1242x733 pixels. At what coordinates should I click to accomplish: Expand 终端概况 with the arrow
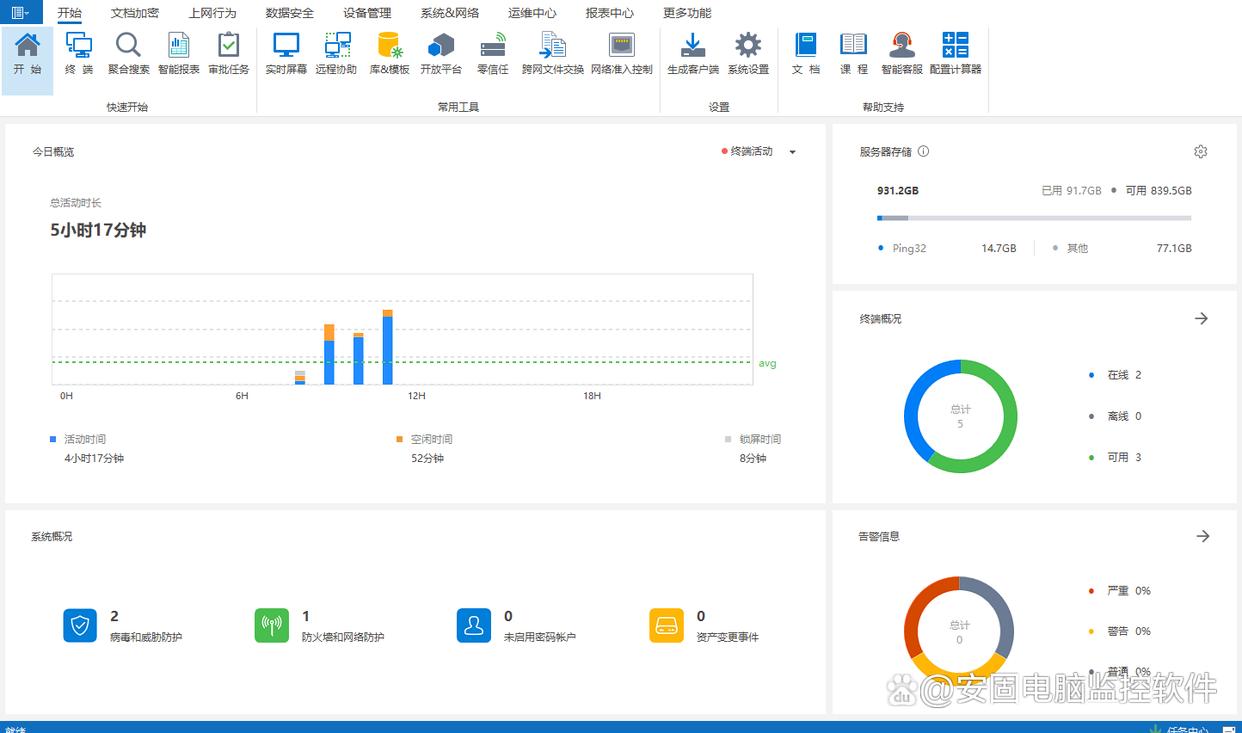(x=1201, y=318)
